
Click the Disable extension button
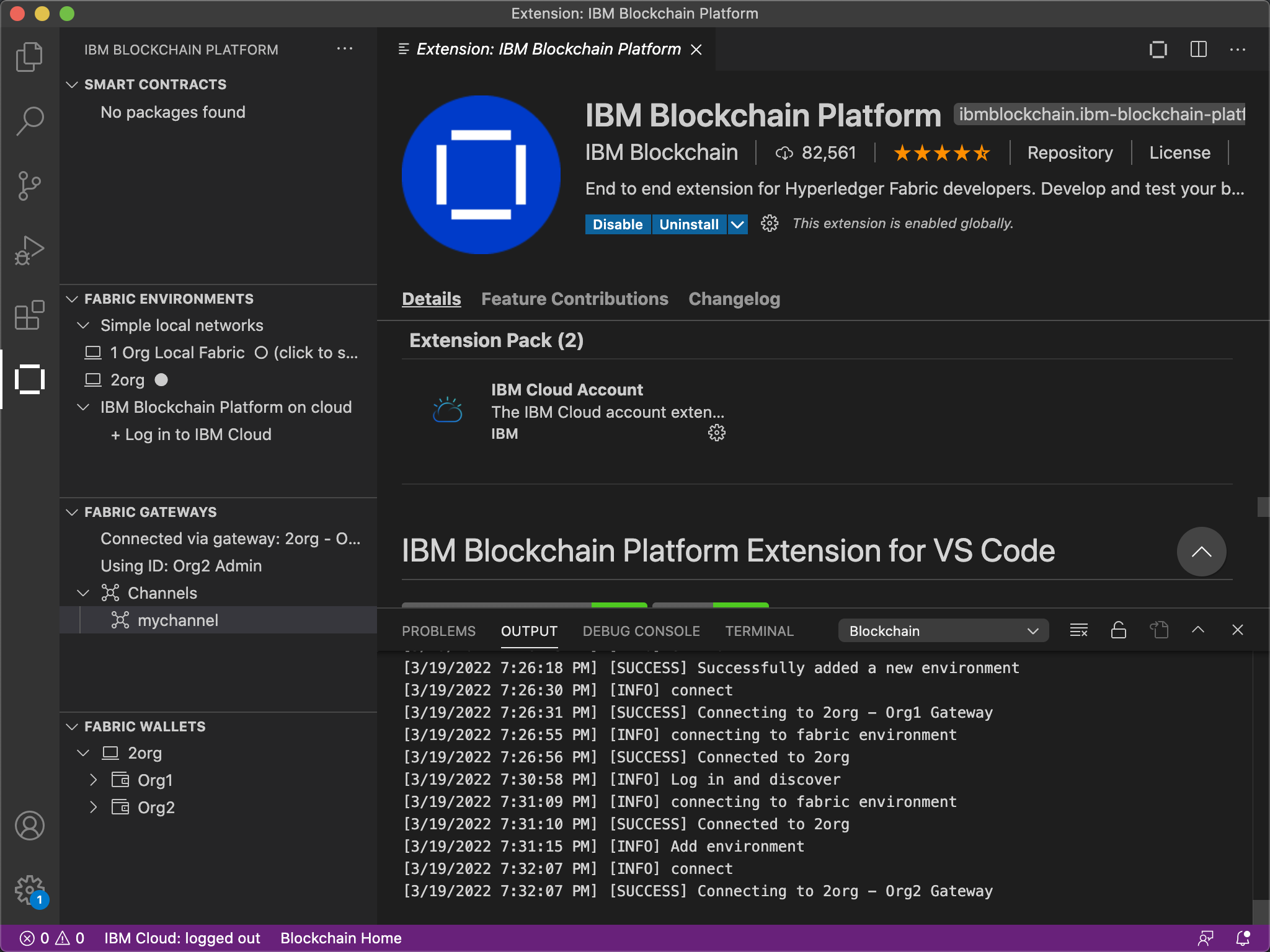point(618,224)
